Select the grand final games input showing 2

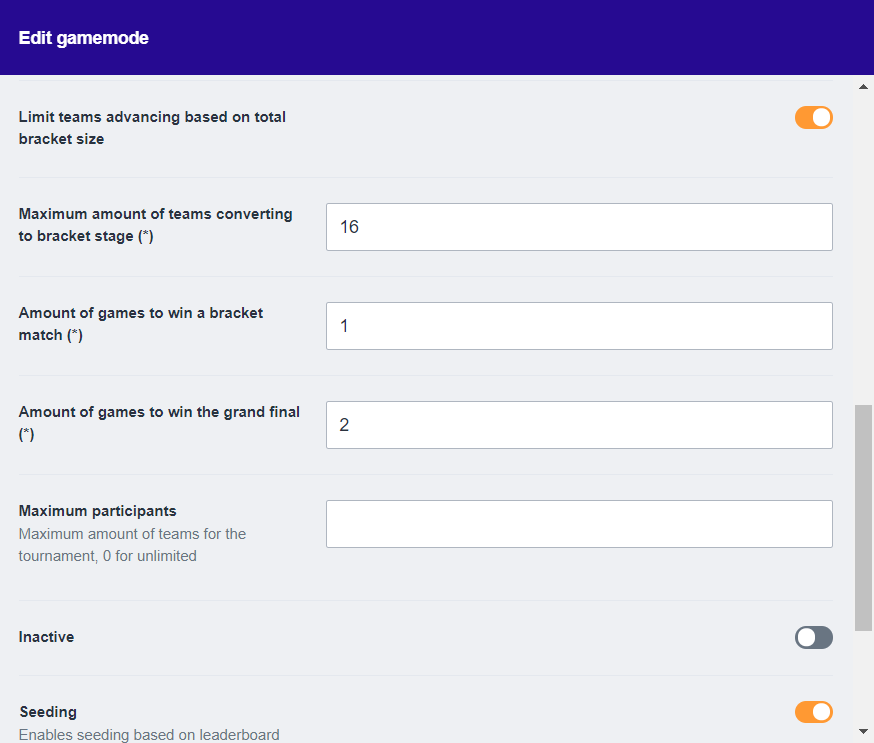[x=579, y=425]
